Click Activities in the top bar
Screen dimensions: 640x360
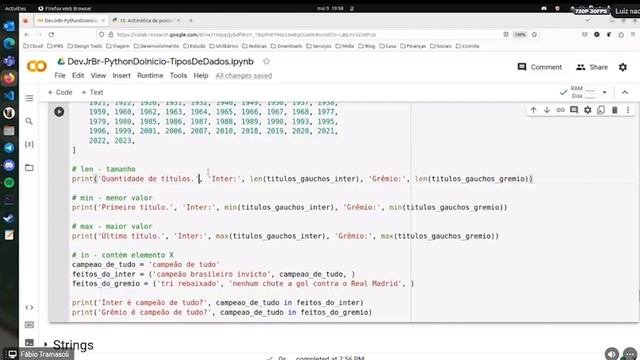(15, 8)
